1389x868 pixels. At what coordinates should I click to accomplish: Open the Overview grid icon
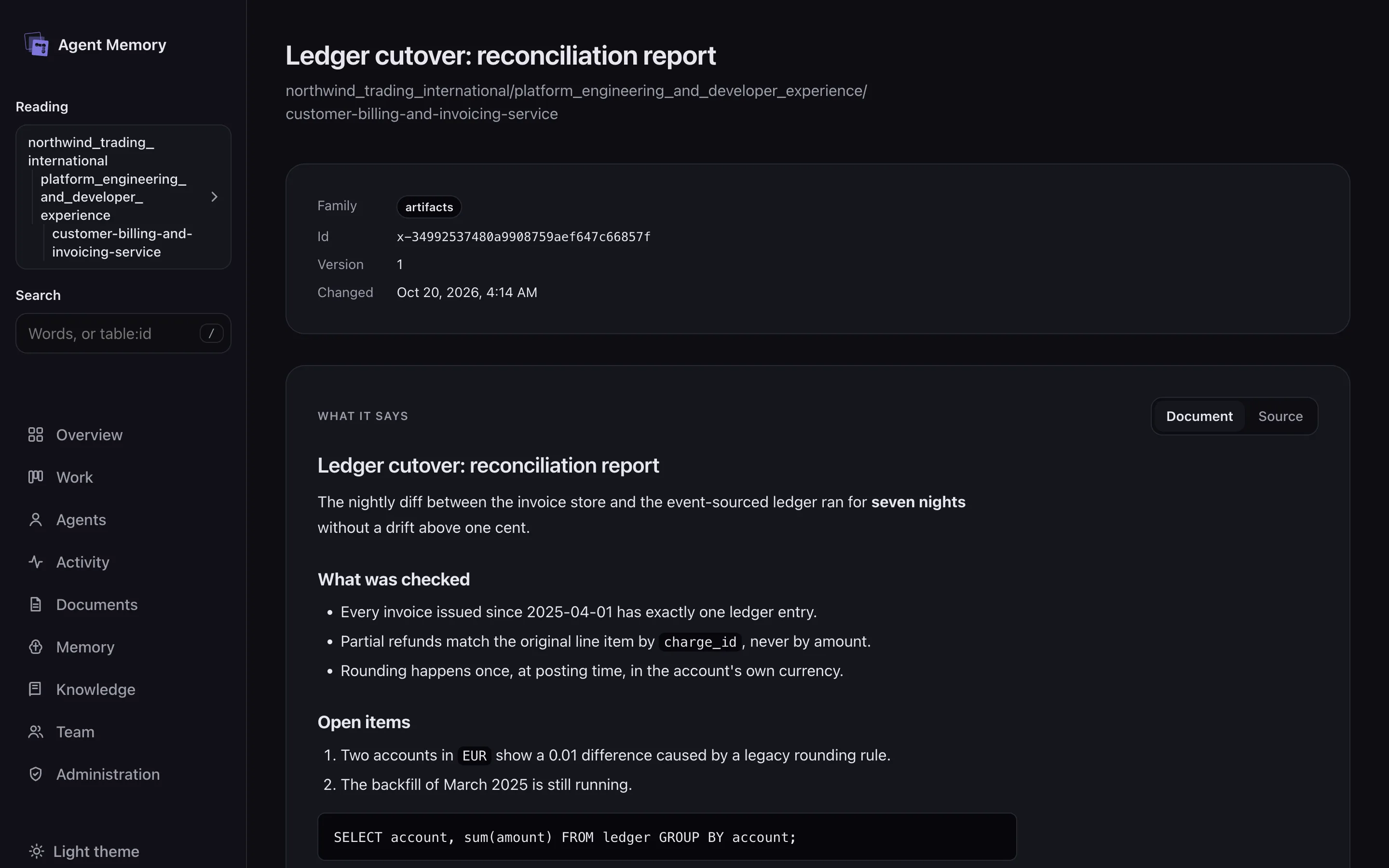(x=36, y=434)
